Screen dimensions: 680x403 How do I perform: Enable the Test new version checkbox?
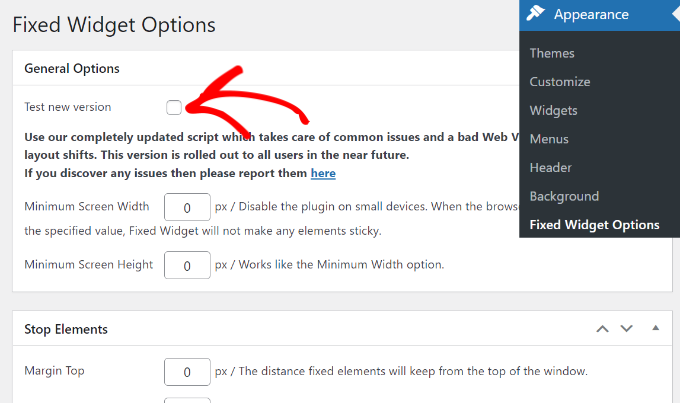pos(175,107)
